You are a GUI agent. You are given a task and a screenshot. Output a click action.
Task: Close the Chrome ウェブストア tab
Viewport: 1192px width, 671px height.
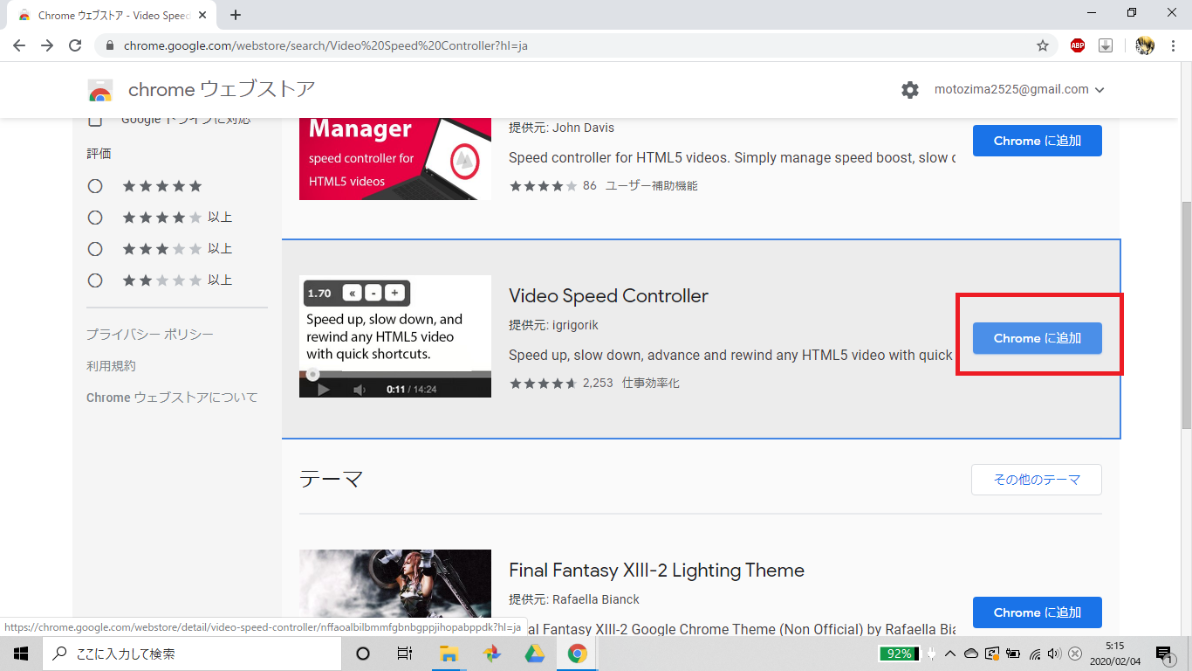click(202, 14)
